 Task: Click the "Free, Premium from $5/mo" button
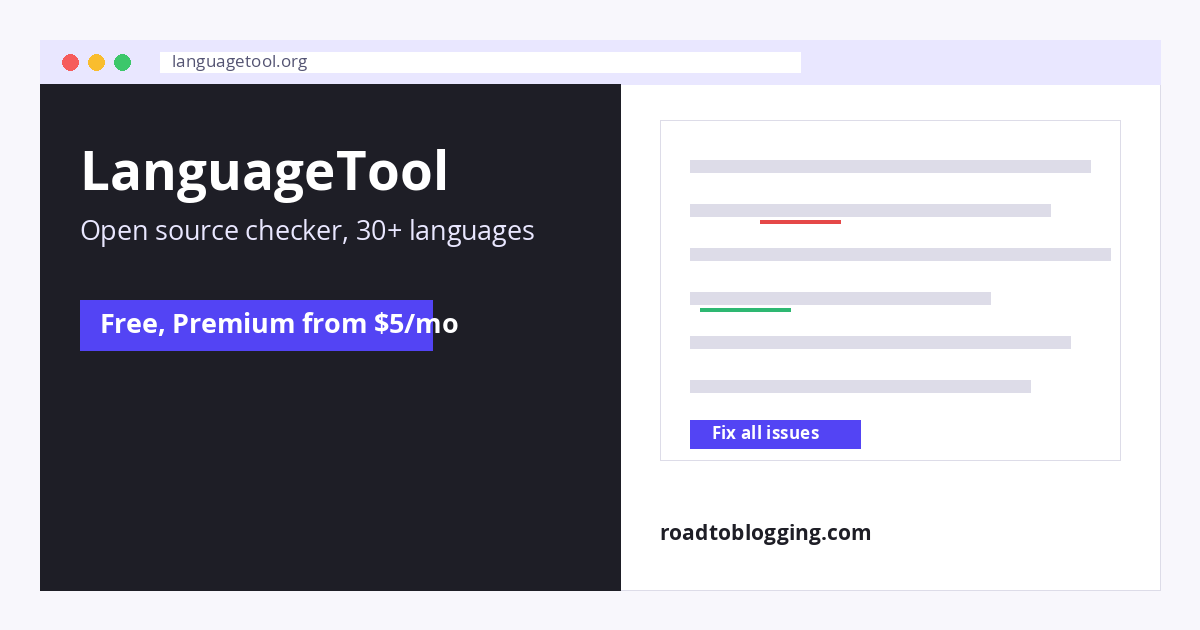[256, 325]
